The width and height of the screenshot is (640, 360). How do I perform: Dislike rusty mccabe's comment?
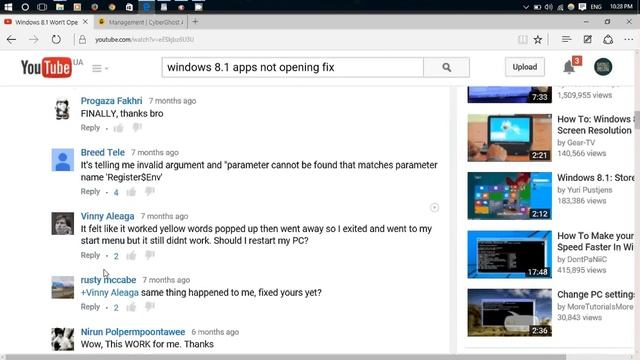pos(150,307)
